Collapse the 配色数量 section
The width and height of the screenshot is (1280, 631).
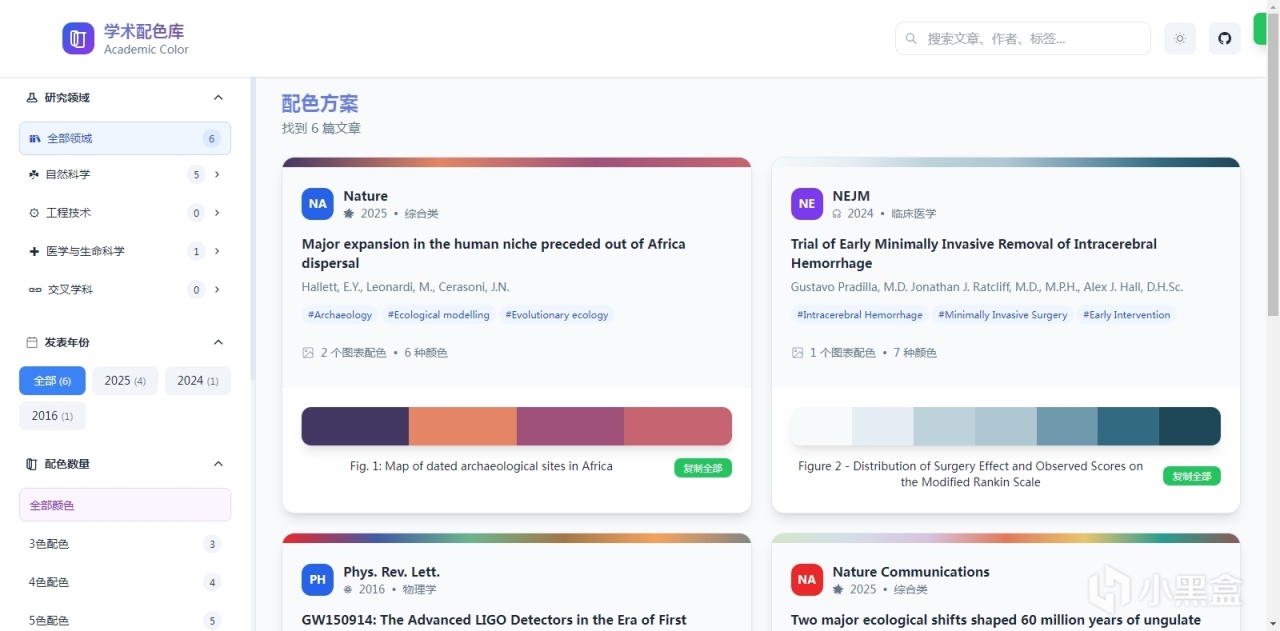[x=219, y=464]
